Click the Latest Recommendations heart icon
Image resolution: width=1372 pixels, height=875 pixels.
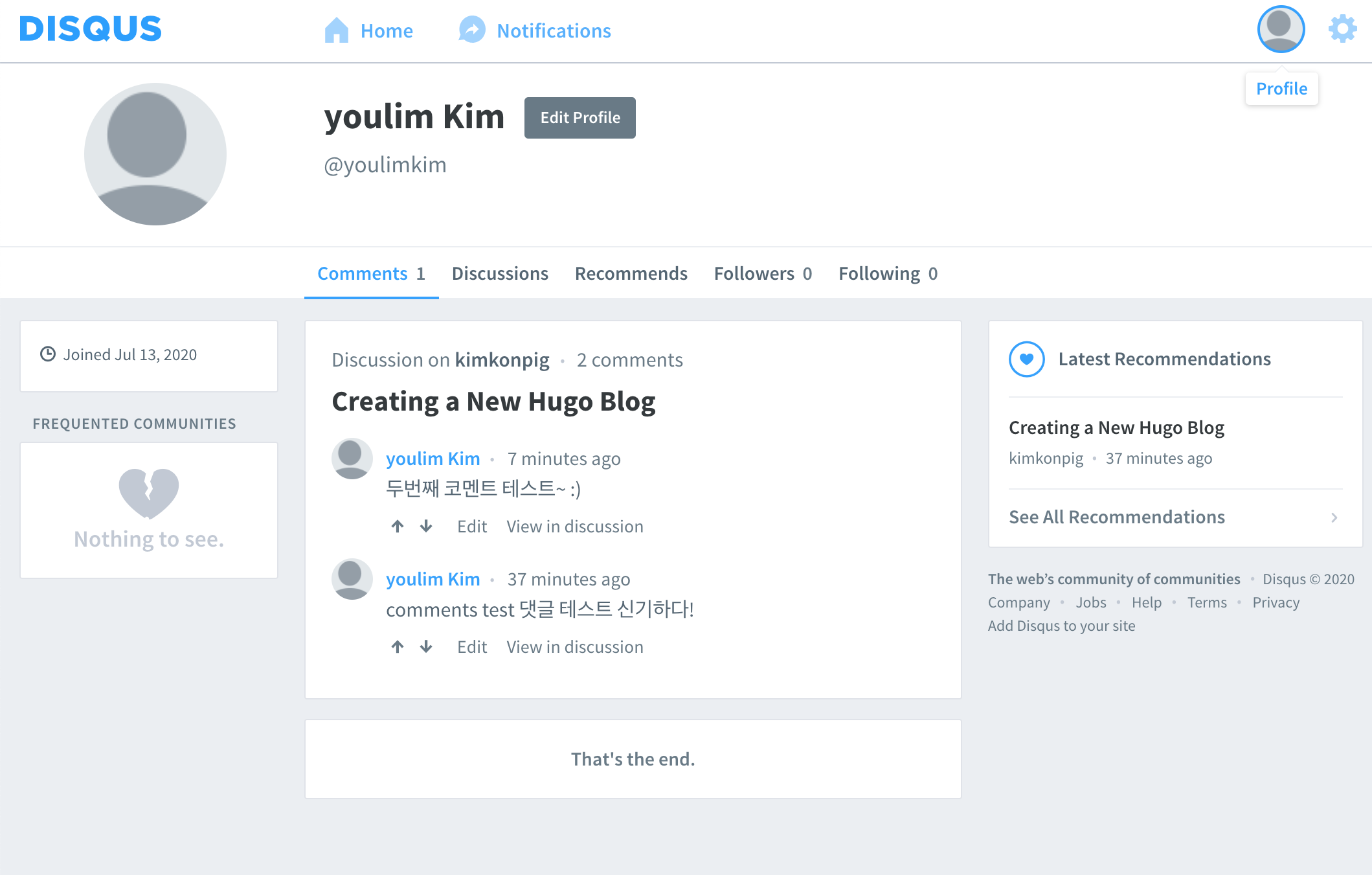coord(1027,359)
